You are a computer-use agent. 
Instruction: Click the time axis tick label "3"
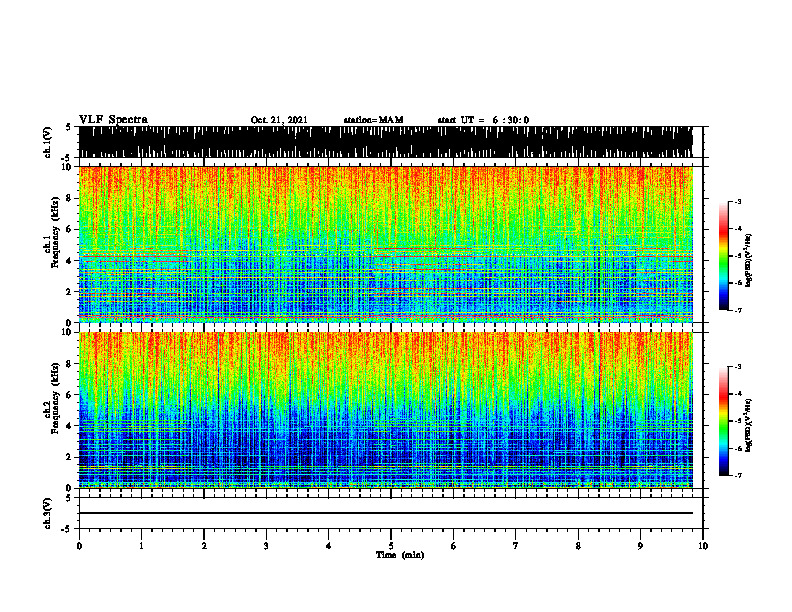(266, 546)
